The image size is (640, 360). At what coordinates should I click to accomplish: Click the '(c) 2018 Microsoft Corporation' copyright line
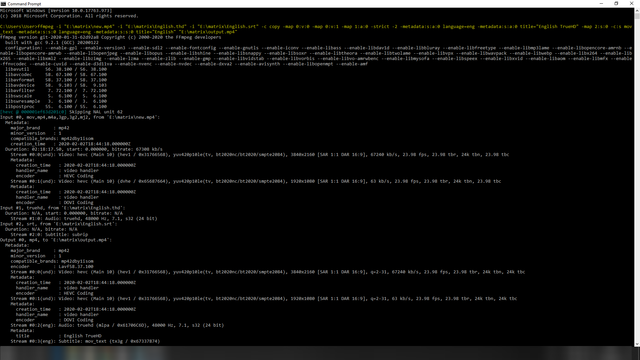pyautogui.click(x=69, y=16)
